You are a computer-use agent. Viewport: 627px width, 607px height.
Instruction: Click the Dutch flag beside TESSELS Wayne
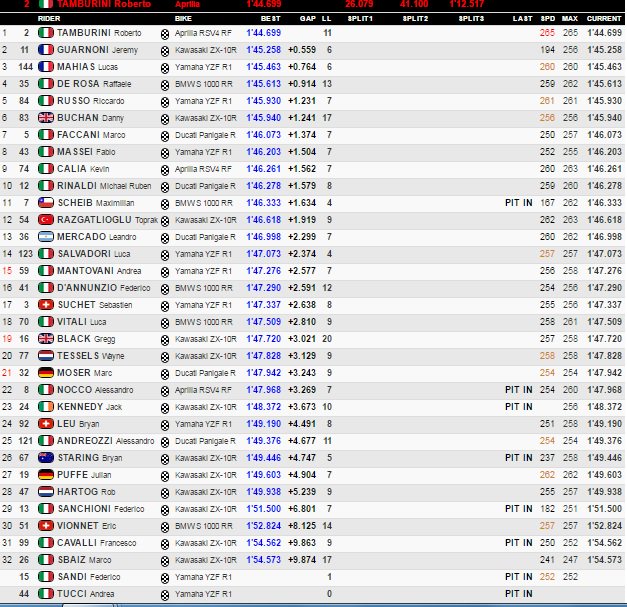click(x=46, y=355)
